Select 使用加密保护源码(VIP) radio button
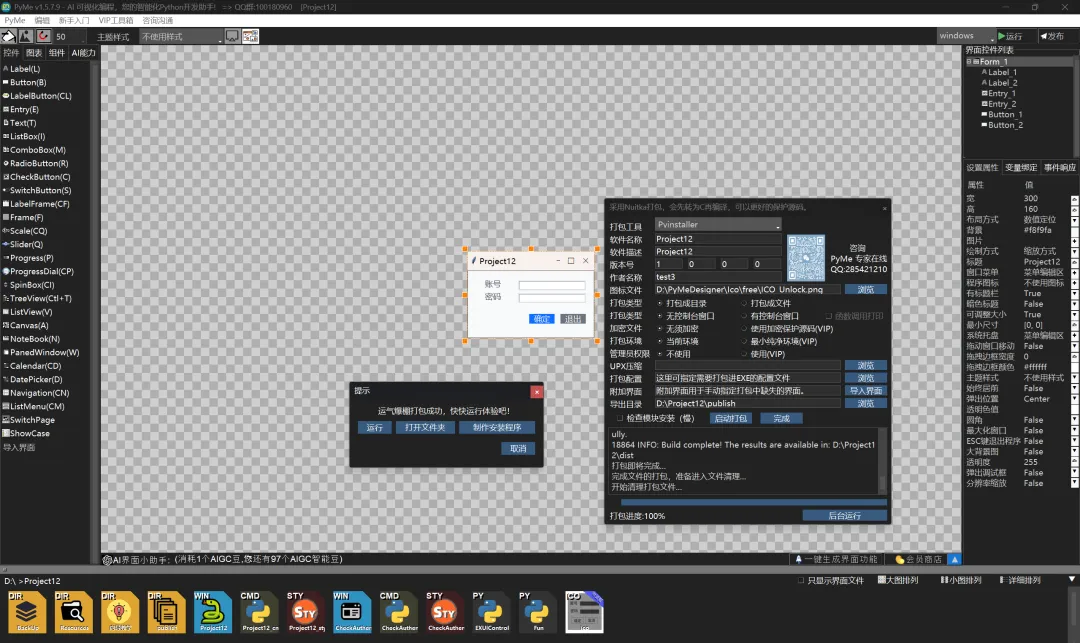Viewport: 1080px width, 643px height. pos(744,328)
